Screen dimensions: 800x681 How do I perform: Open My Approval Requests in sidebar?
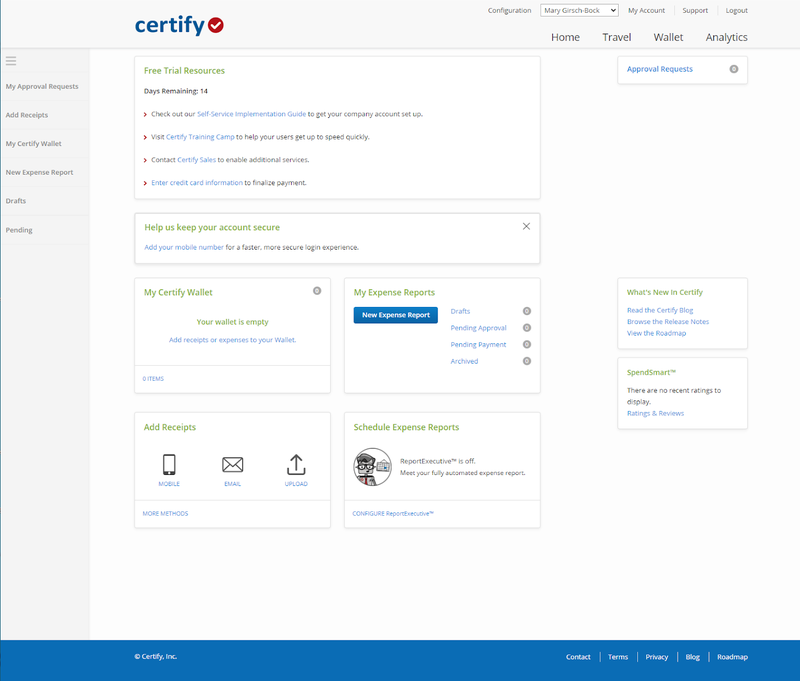(x=42, y=86)
